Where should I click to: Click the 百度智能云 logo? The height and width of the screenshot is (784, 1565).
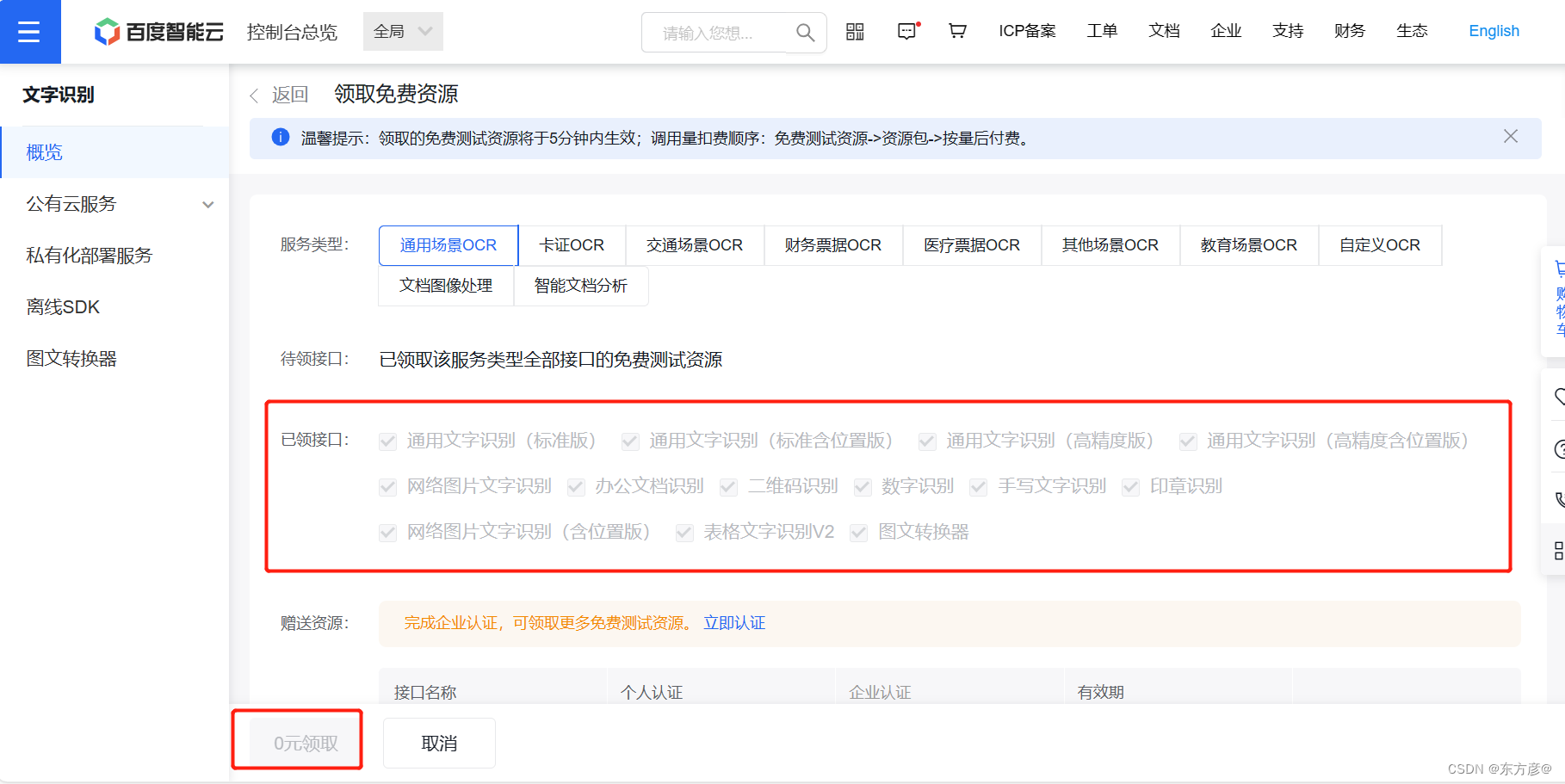tap(158, 31)
